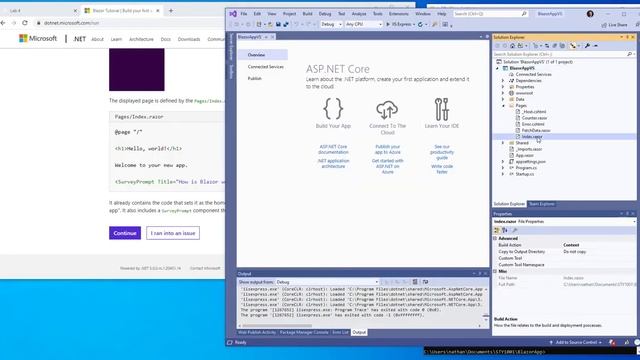Click the Clear All icon in Output toolbar
Image resolution: width=640 pixels, height=360 pixels.
click(415, 282)
